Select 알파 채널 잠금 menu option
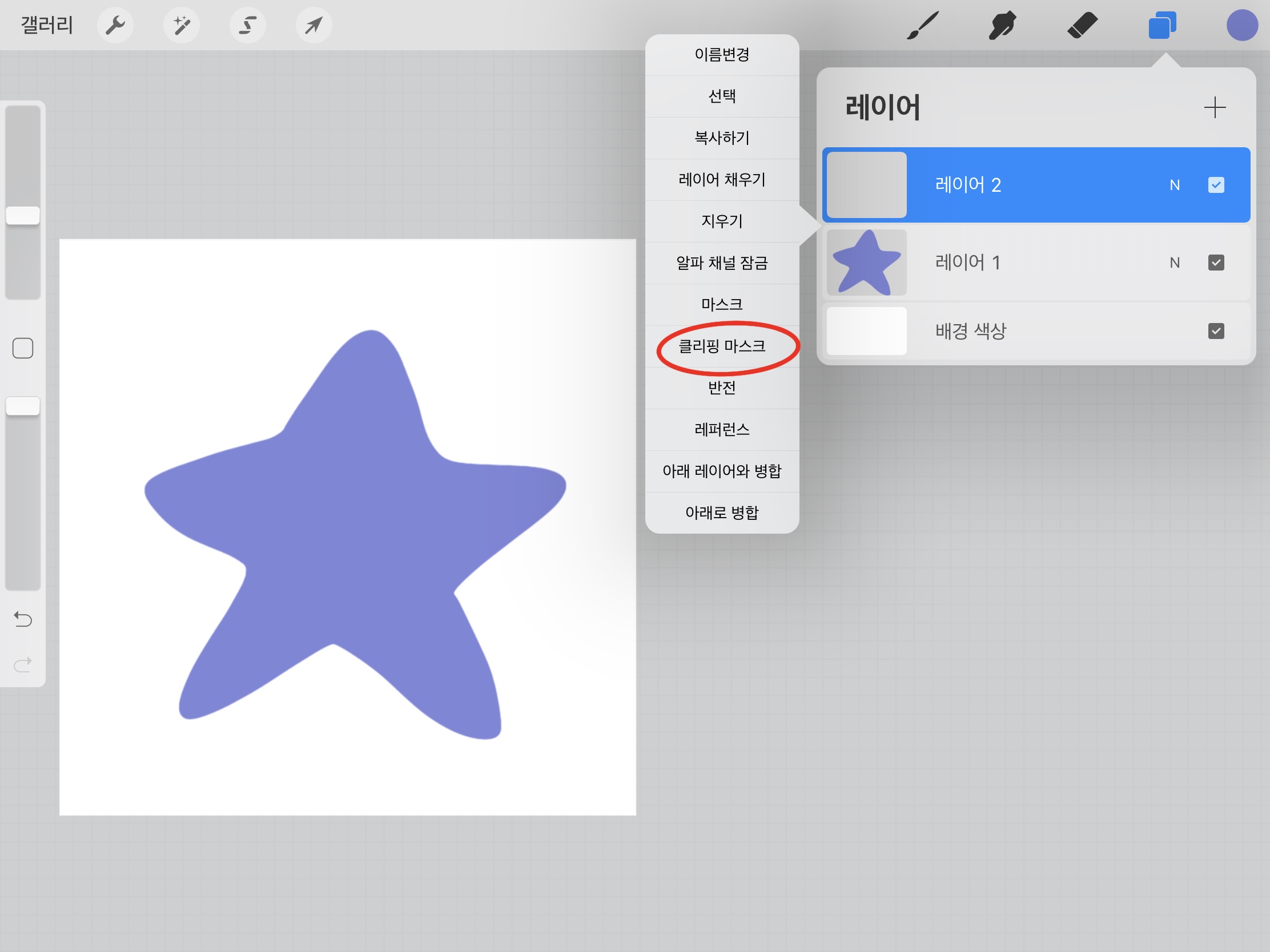 [x=722, y=263]
